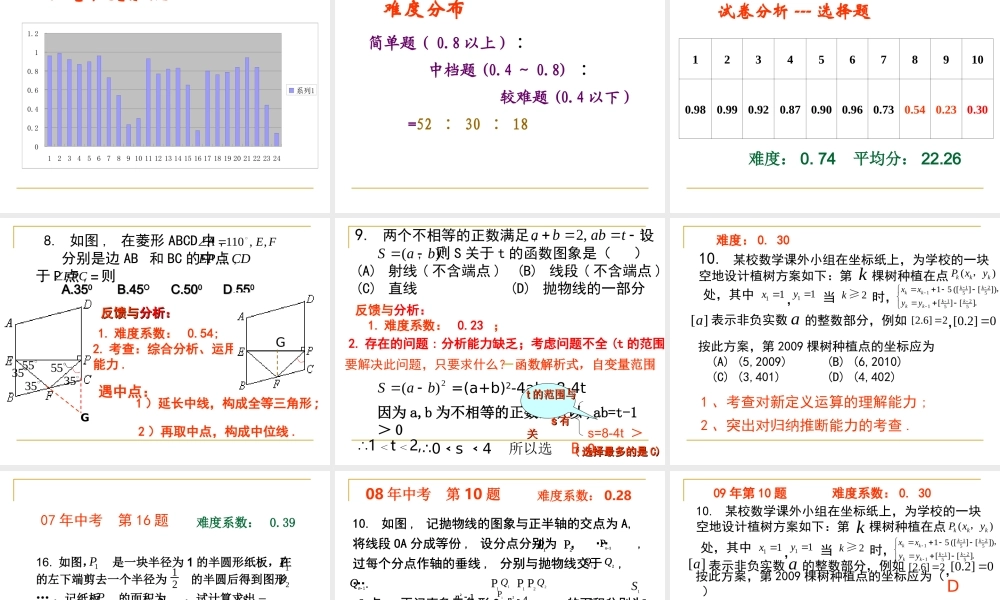The width and height of the screenshot is (1000, 600).
Task: Click table cell 0.87
Action: 790,110
